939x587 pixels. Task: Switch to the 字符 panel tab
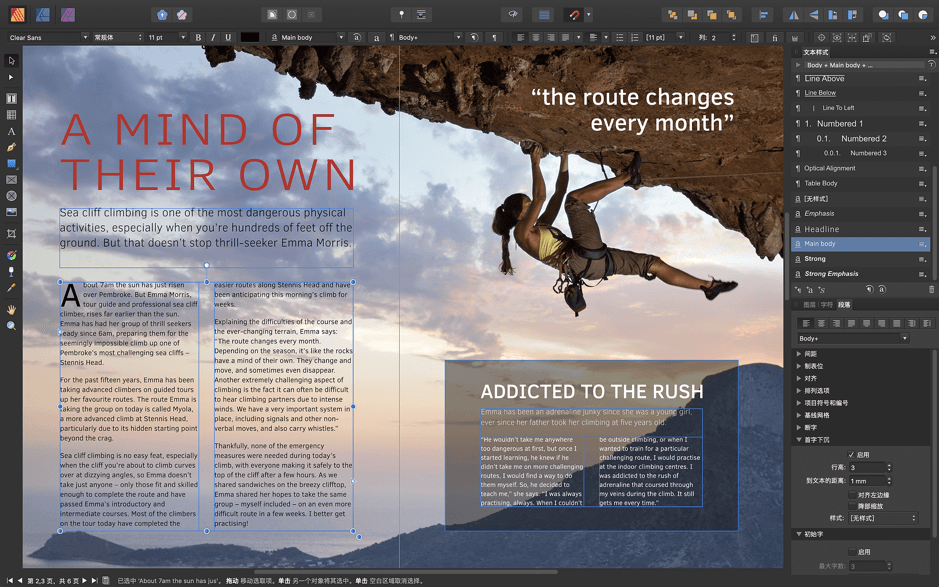click(827, 305)
